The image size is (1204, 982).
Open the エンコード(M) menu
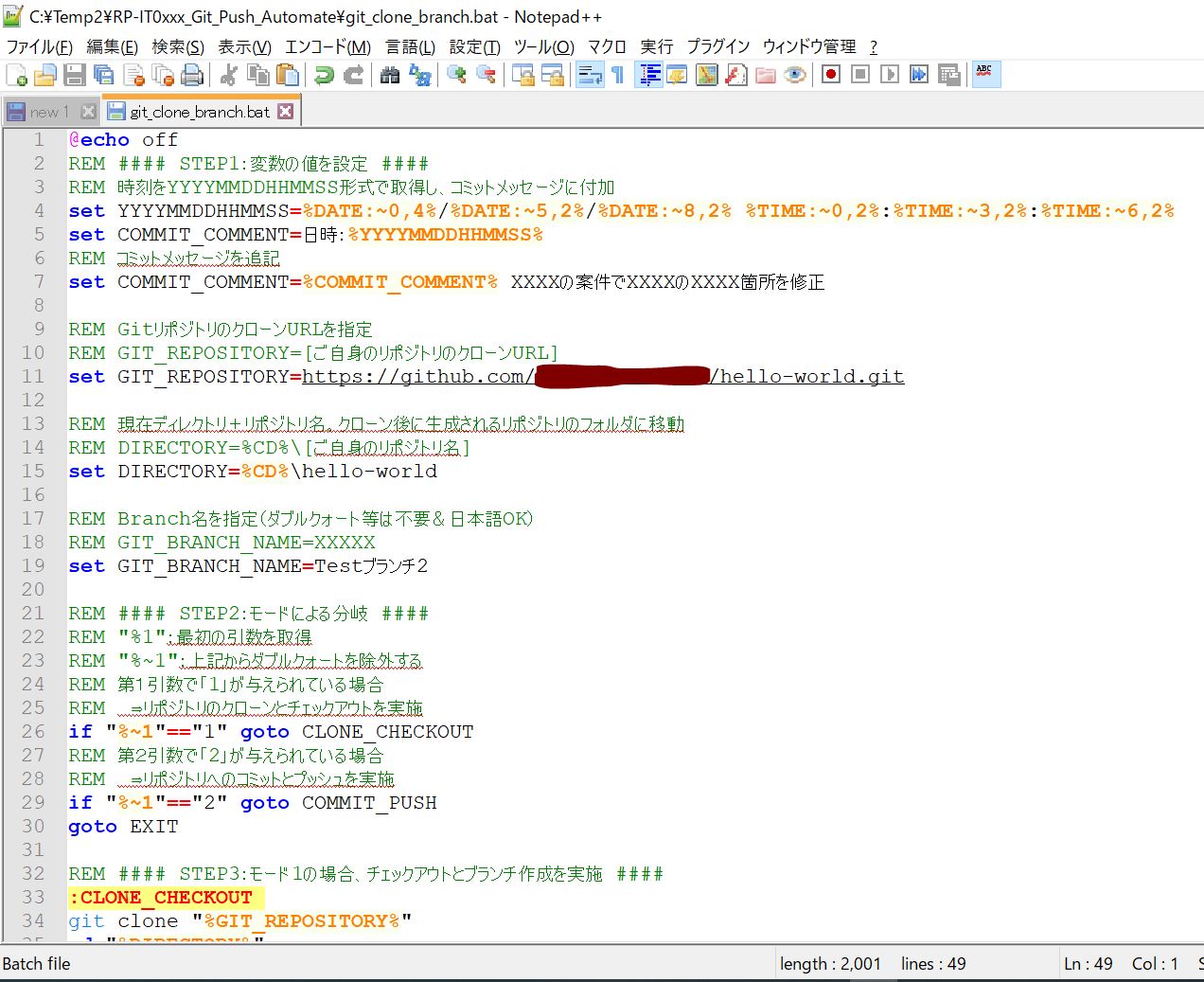328,46
